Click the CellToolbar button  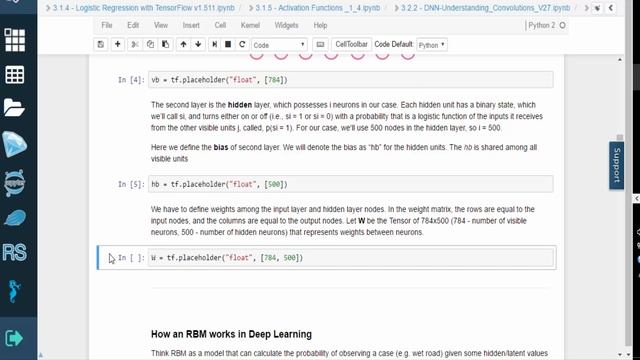(351, 44)
